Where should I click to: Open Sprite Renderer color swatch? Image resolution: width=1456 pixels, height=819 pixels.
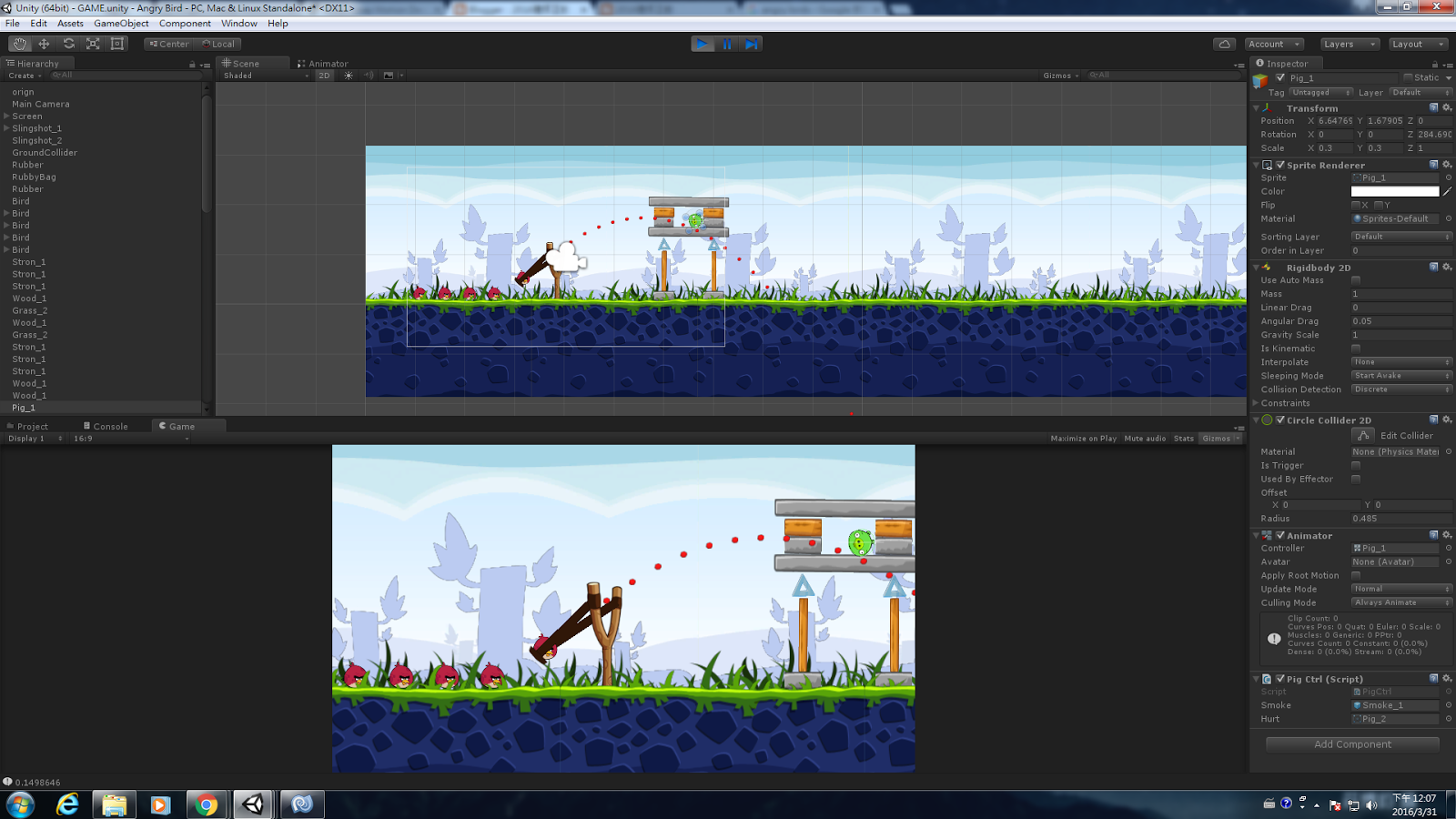tap(1395, 191)
